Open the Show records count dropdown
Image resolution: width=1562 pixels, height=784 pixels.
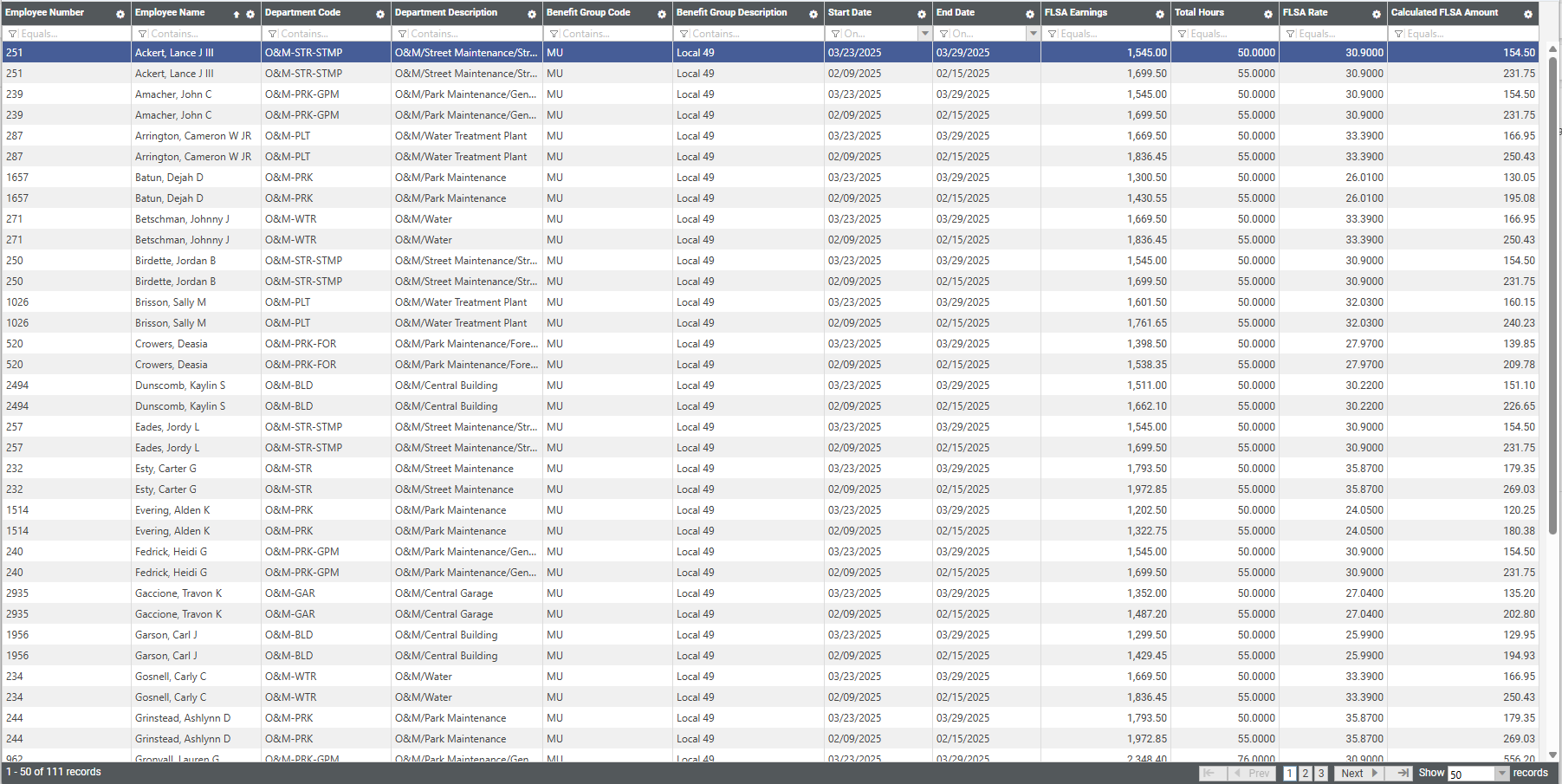pyautogui.click(x=1502, y=774)
